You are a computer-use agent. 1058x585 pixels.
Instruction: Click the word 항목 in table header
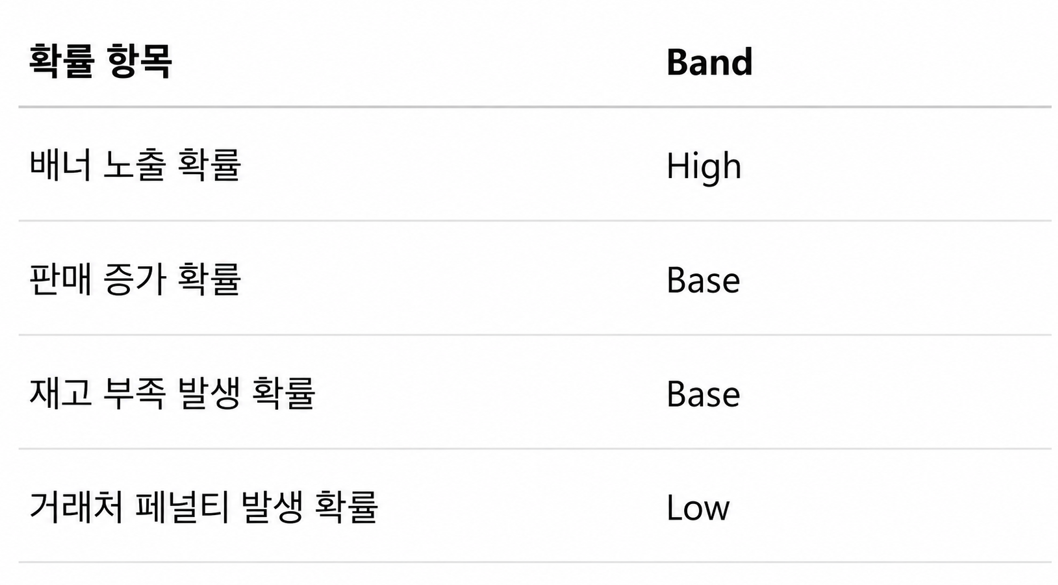(138, 61)
